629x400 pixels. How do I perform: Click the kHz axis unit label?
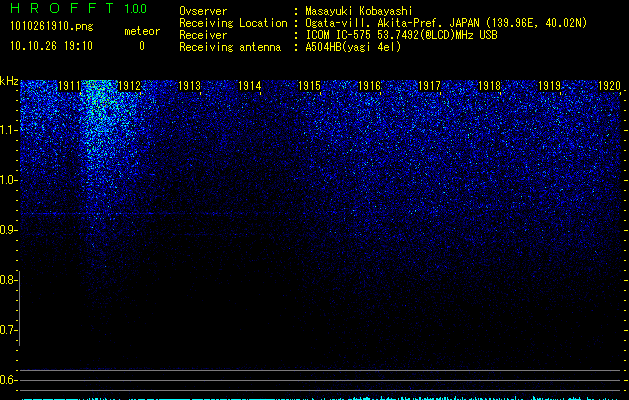tap(9, 81)
